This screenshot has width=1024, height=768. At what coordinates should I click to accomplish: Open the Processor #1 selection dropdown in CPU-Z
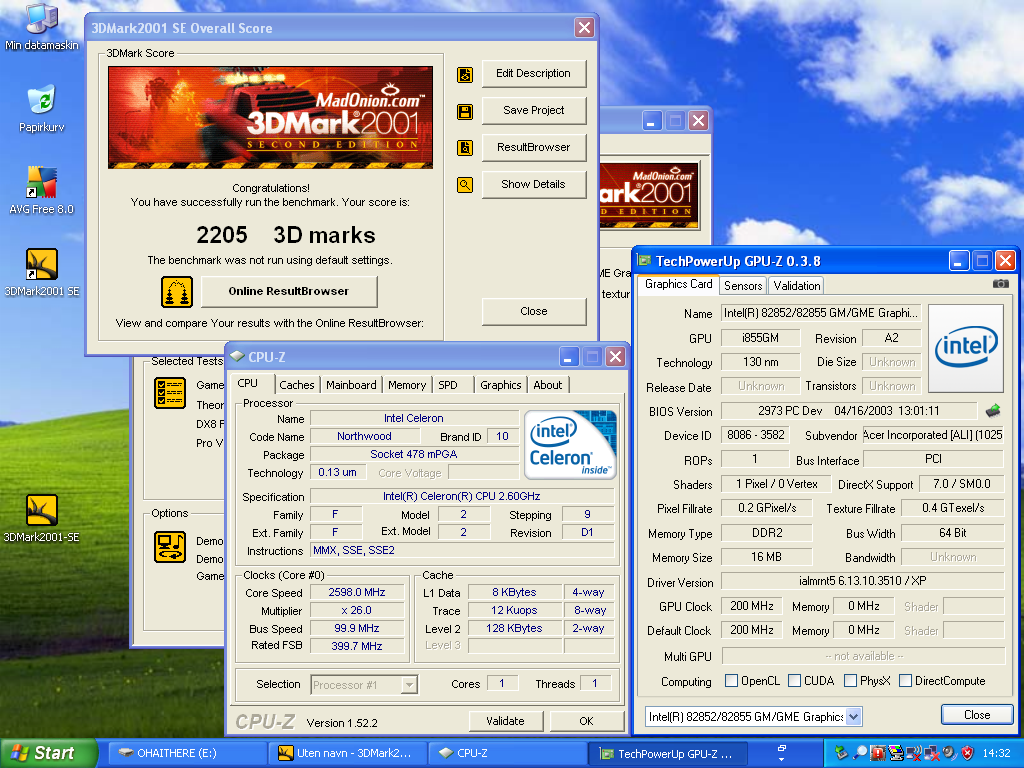pyautogui.click(x=409, y=684)
